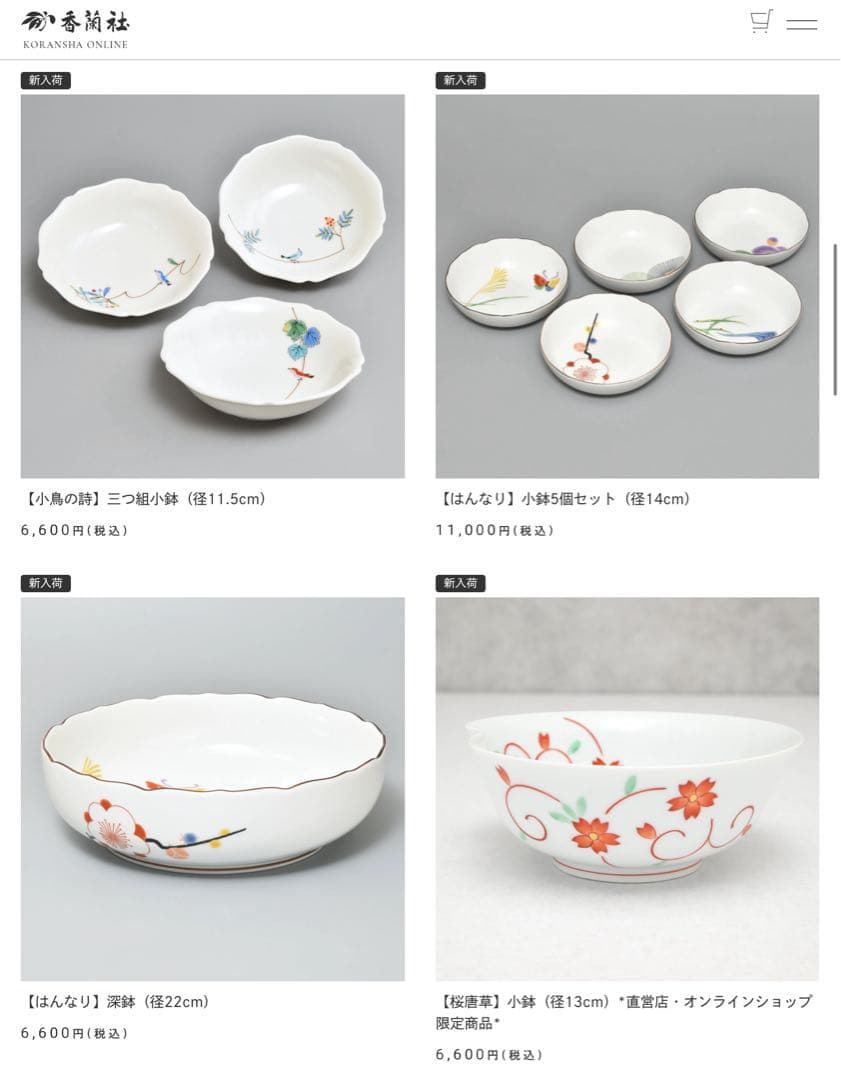841x1080 pixels.
Task: Open the 【はんなり】深鉢 (径22cm) title link
Action: (x=116, y=1001)
